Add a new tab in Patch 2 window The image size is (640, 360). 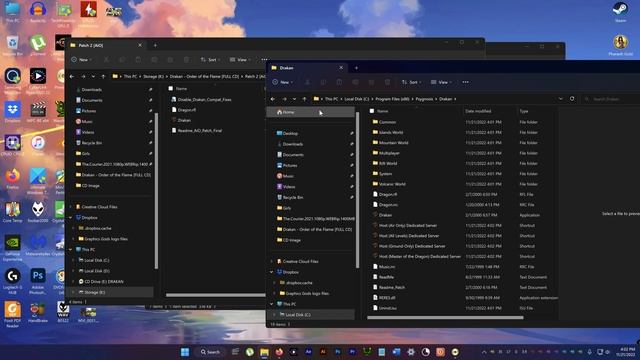click(155, 45)
